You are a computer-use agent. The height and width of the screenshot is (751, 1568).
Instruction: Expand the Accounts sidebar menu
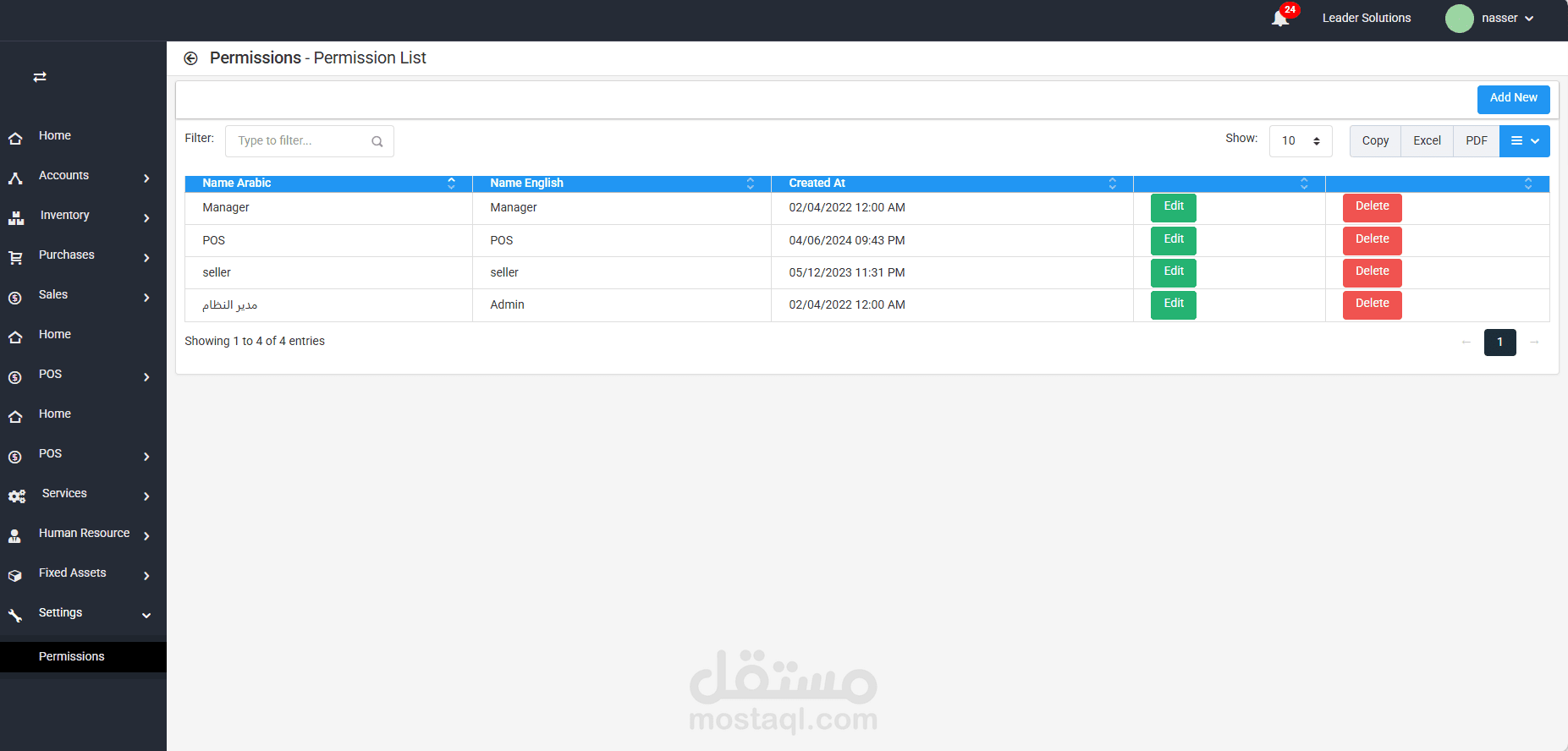[x=83, y=176]
